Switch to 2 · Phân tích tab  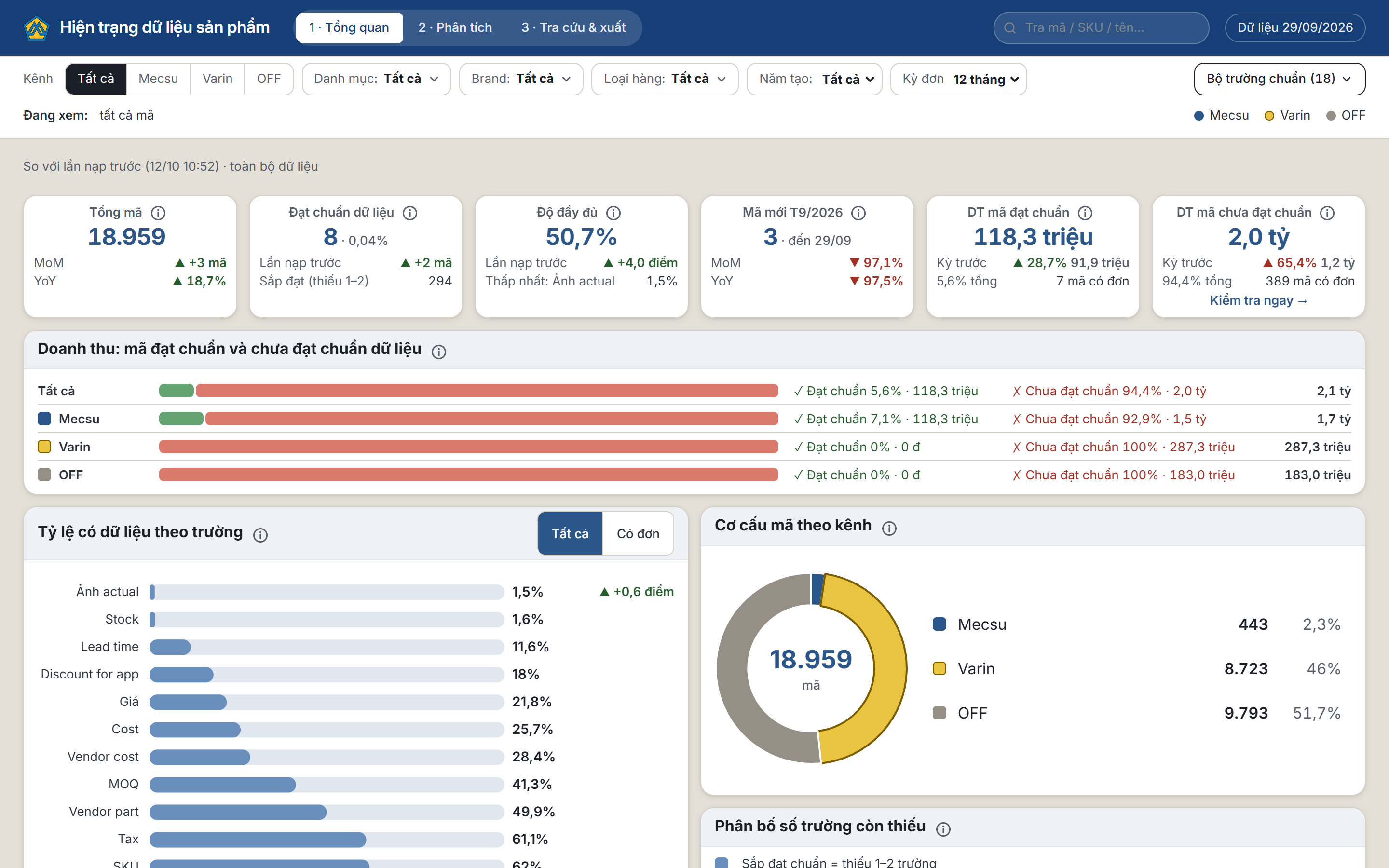pyautogui.click(x=455, y=27)
